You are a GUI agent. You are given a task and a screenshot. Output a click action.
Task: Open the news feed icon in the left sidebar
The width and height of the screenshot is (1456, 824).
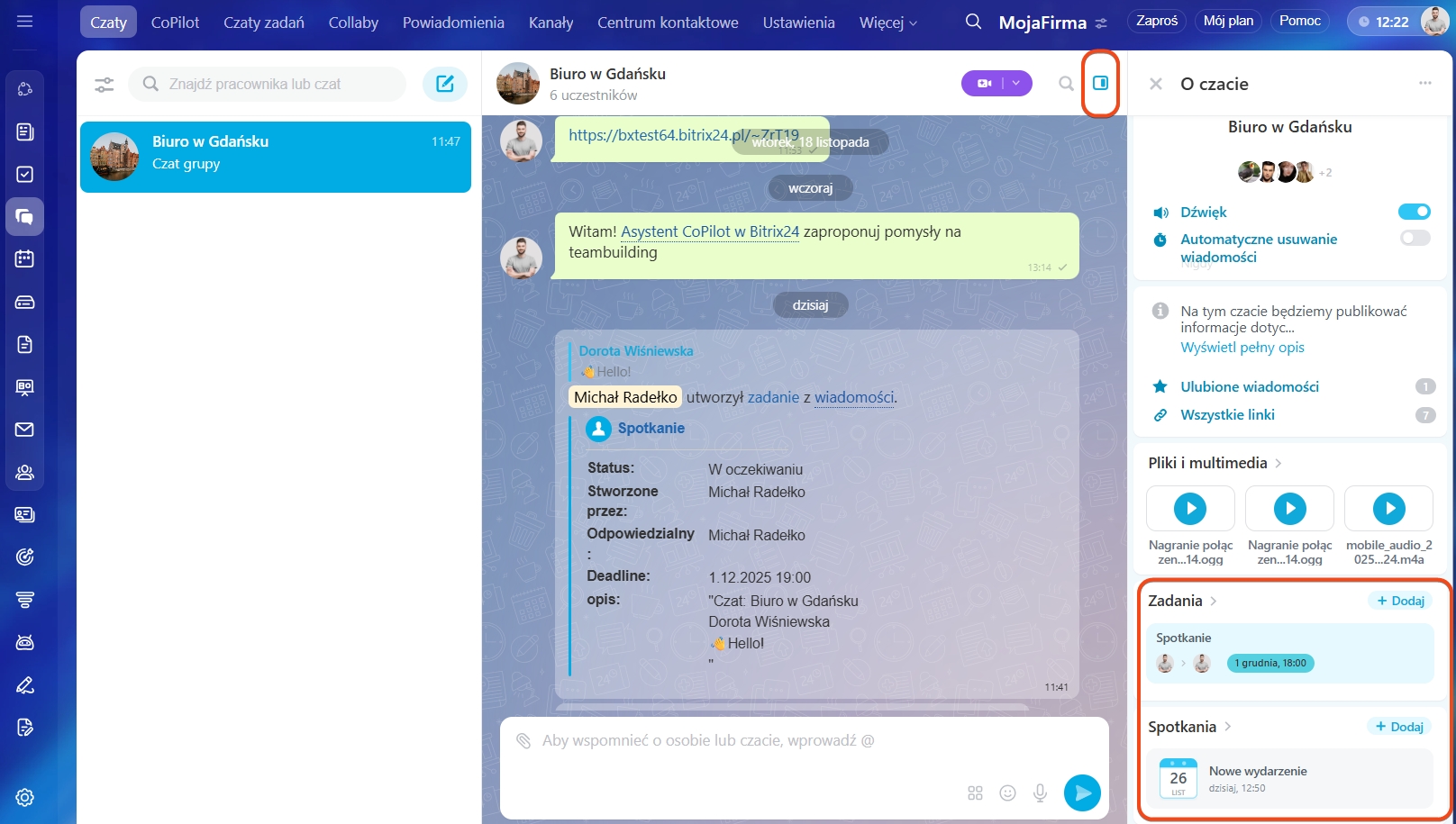tap(25, 131)
